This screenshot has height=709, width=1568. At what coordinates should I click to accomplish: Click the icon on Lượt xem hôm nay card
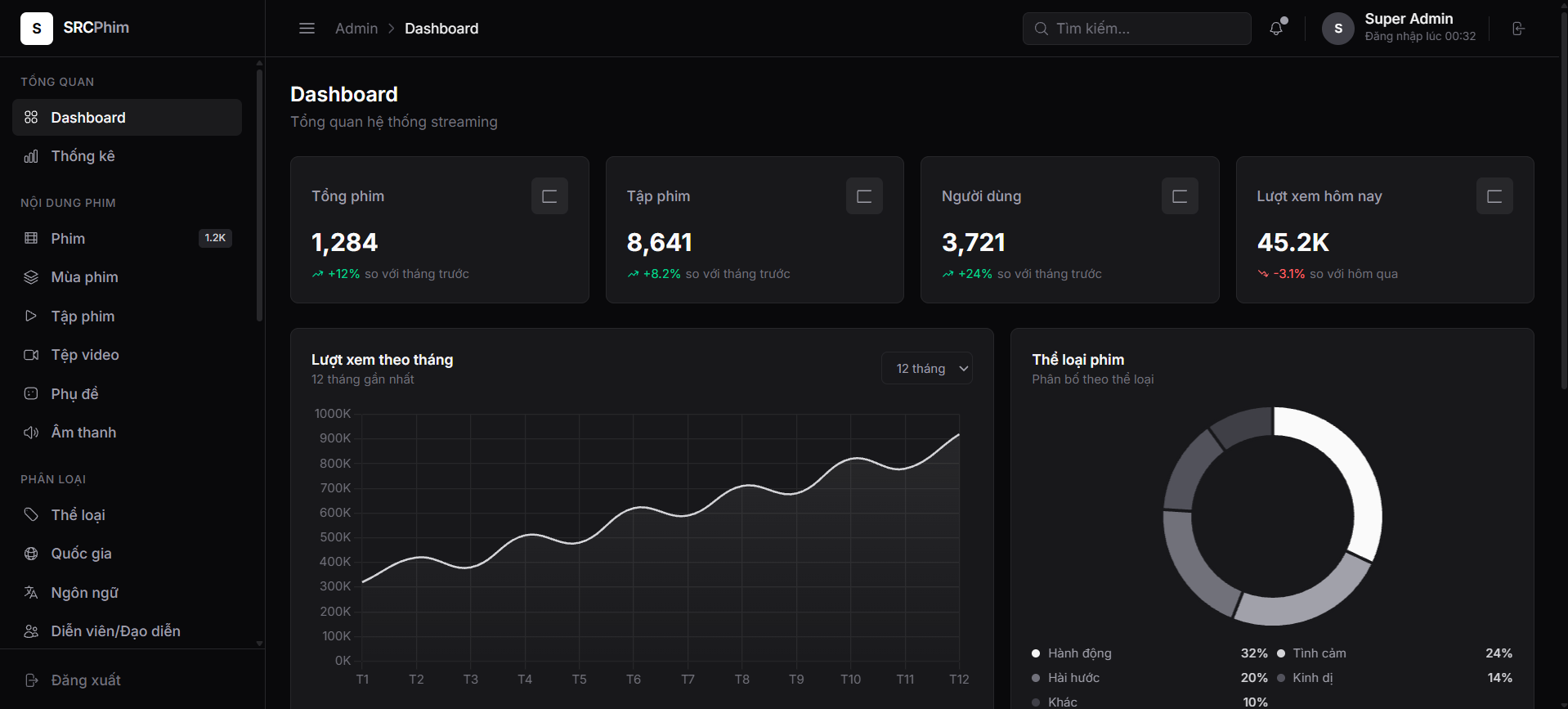click(1494, 196)
